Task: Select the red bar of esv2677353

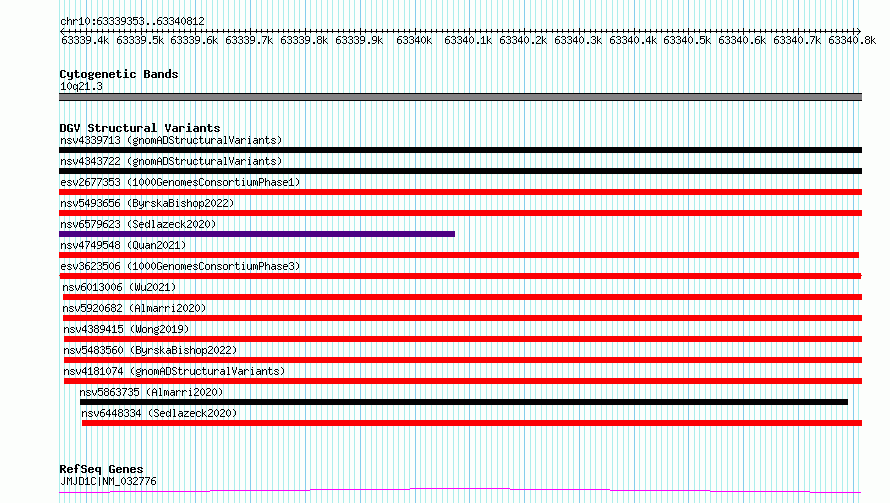Action: 460,192
